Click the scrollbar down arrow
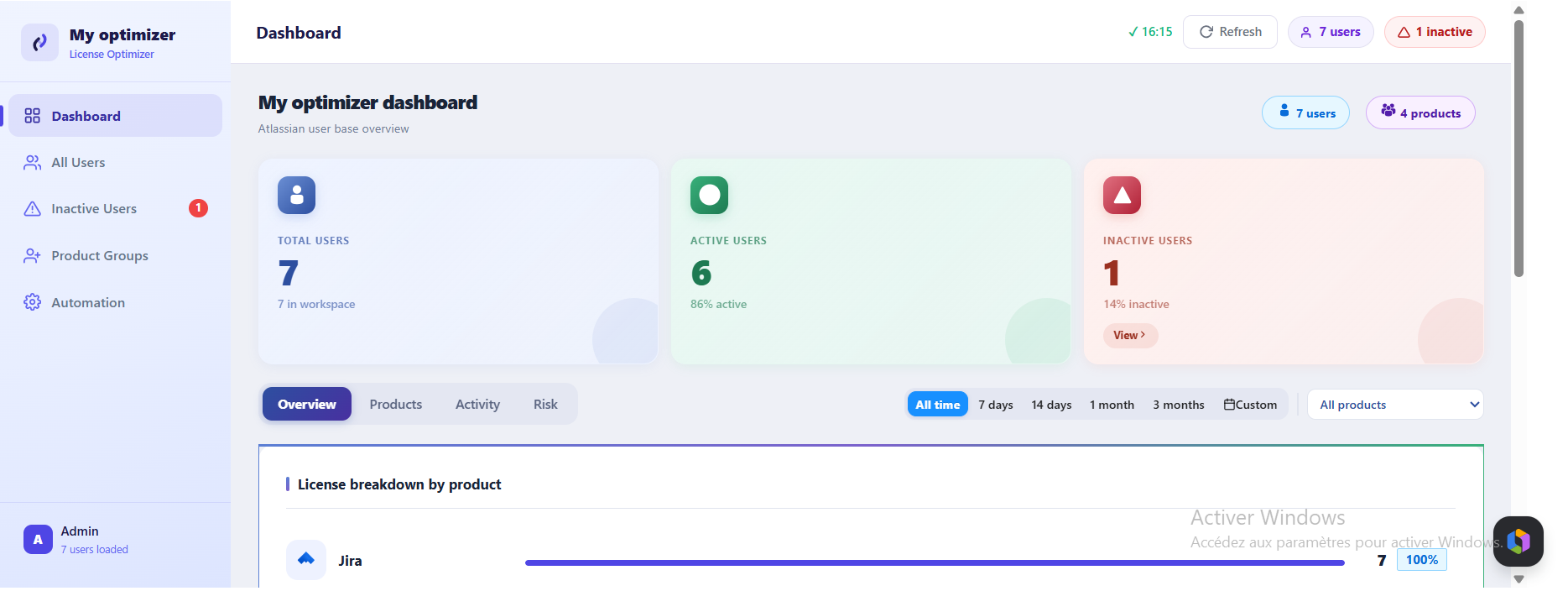 coord(1519,579)
